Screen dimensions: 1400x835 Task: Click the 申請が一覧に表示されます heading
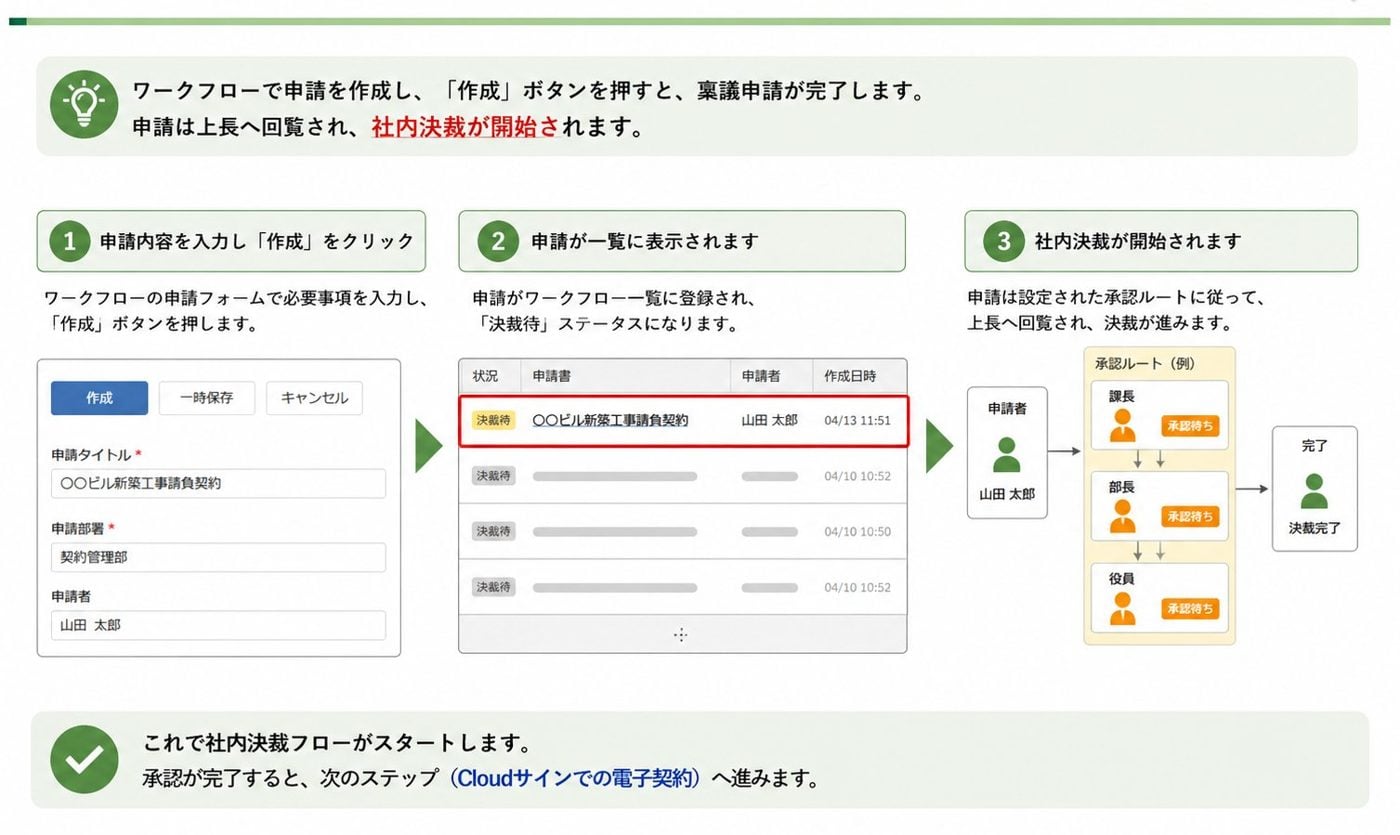point(645,241)
